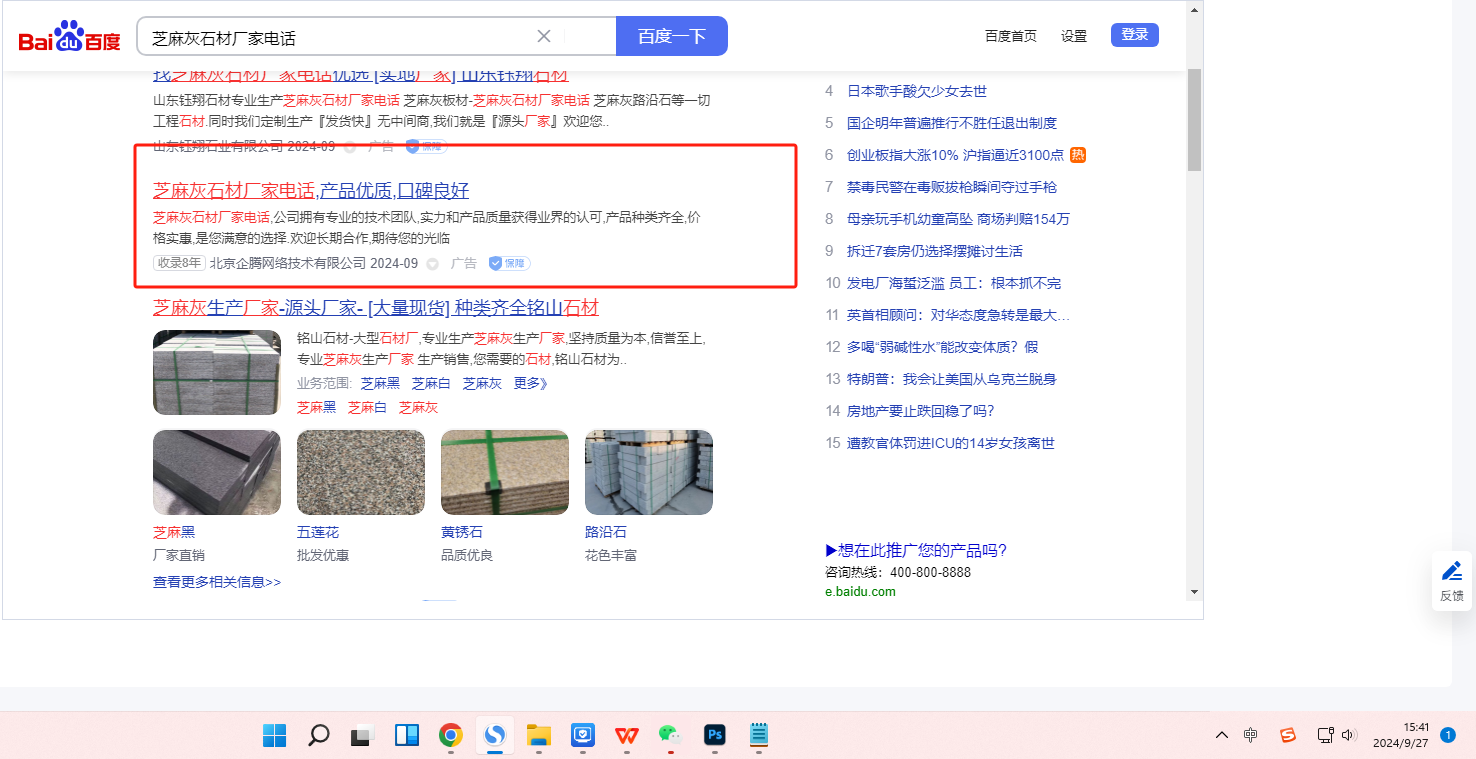Open hot search 母亲玩手机幼童坠 商场判赔154万

click(958, 219)
